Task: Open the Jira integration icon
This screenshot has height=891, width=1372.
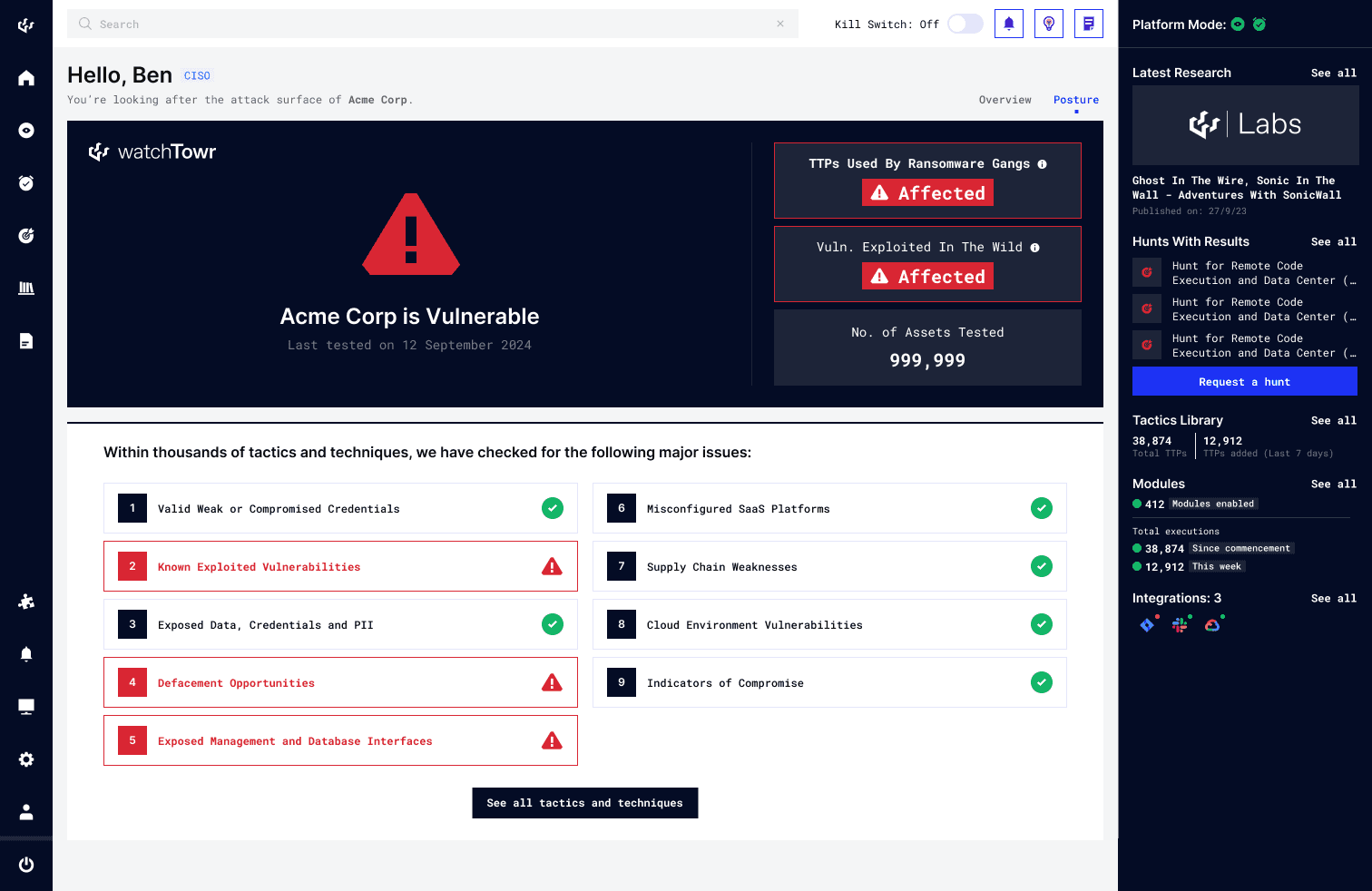Action: coord(1147,624)
